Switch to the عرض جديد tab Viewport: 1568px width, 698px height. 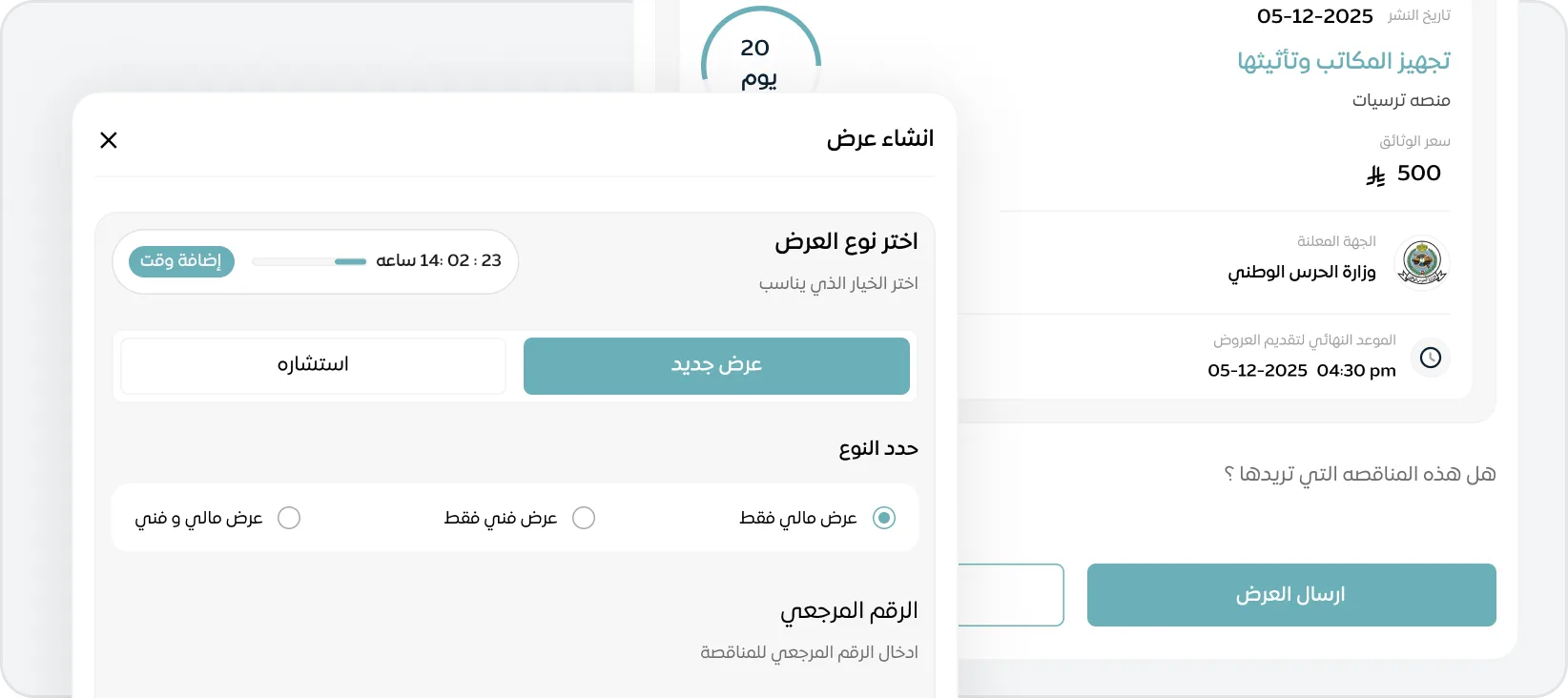coord(716,365)
